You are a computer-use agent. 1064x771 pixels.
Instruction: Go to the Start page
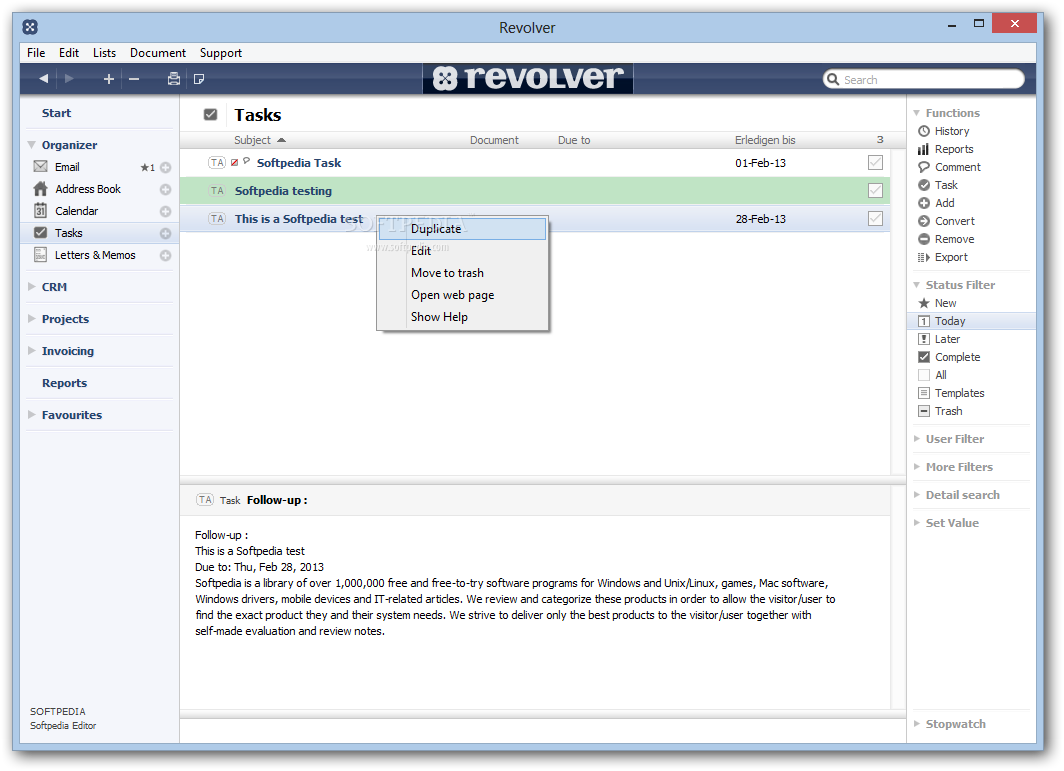pos(56,113)
